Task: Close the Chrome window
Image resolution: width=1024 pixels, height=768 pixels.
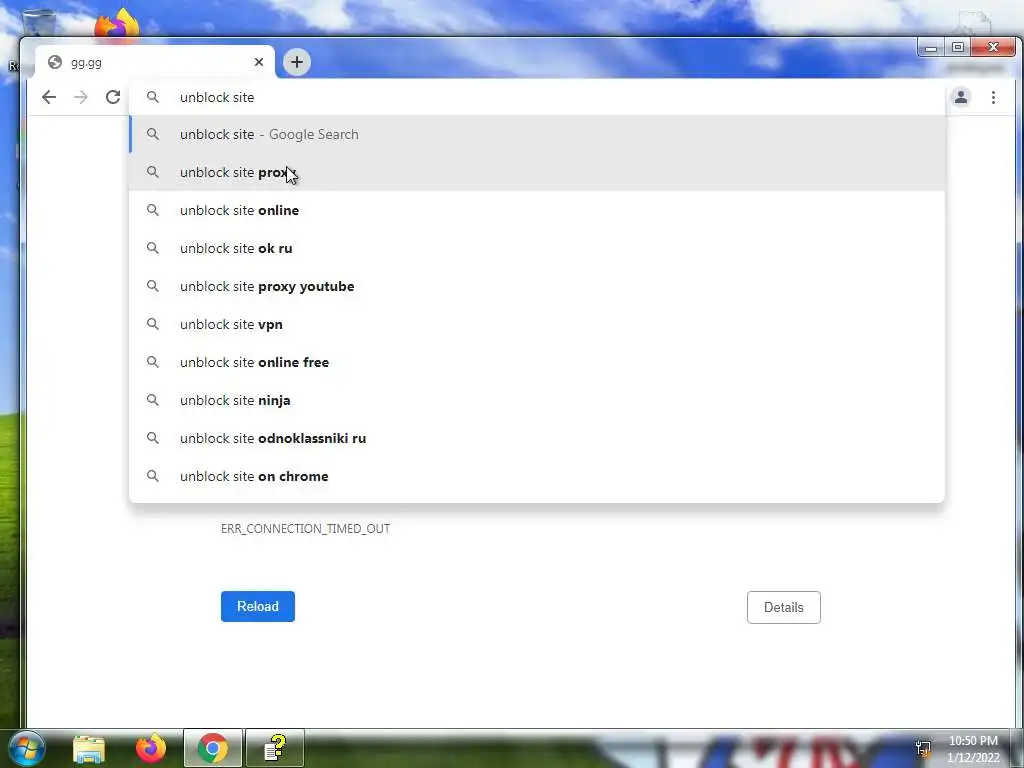Action: [993, 47]
